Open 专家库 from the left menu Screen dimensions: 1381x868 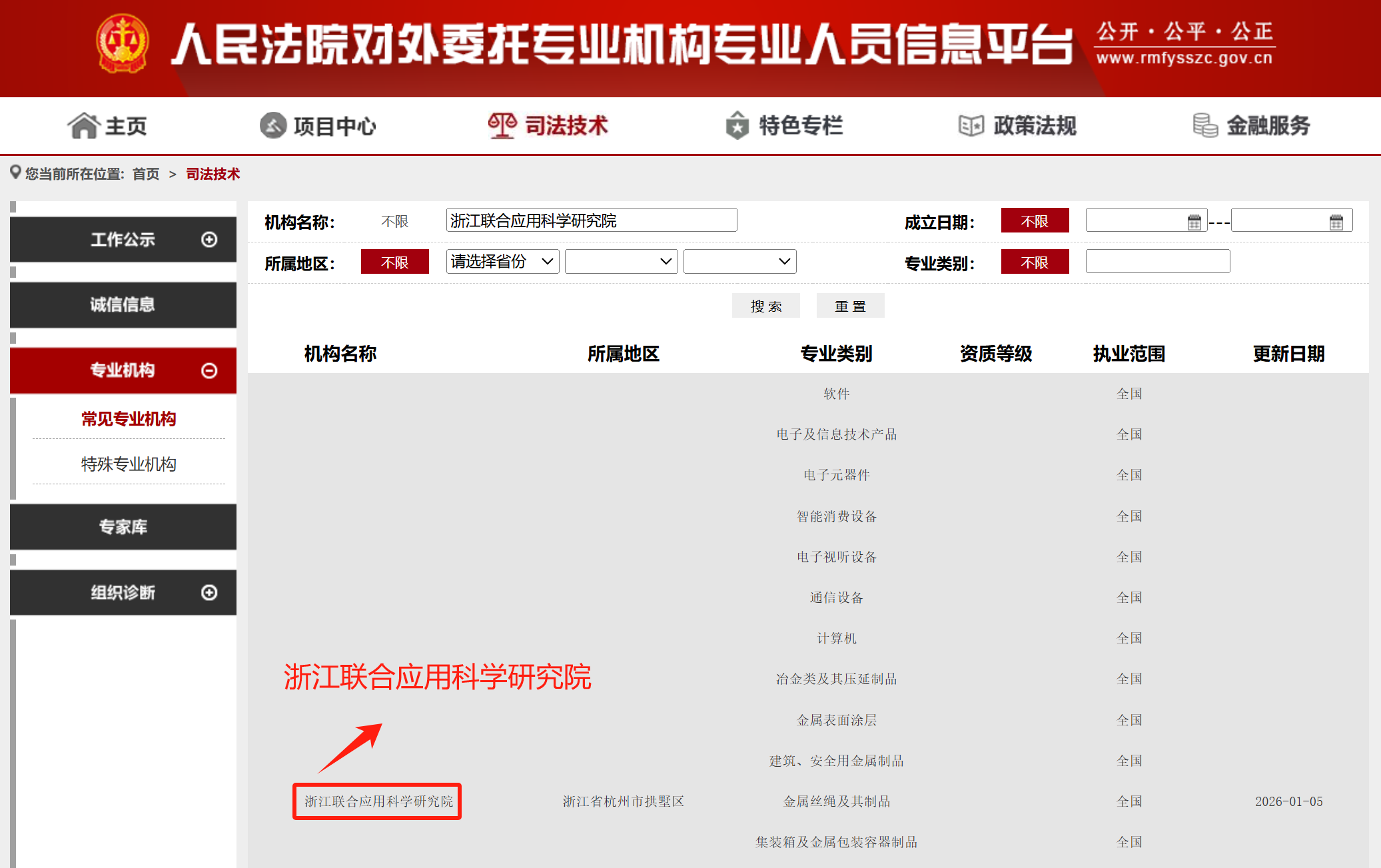click(x=123, y=526)
